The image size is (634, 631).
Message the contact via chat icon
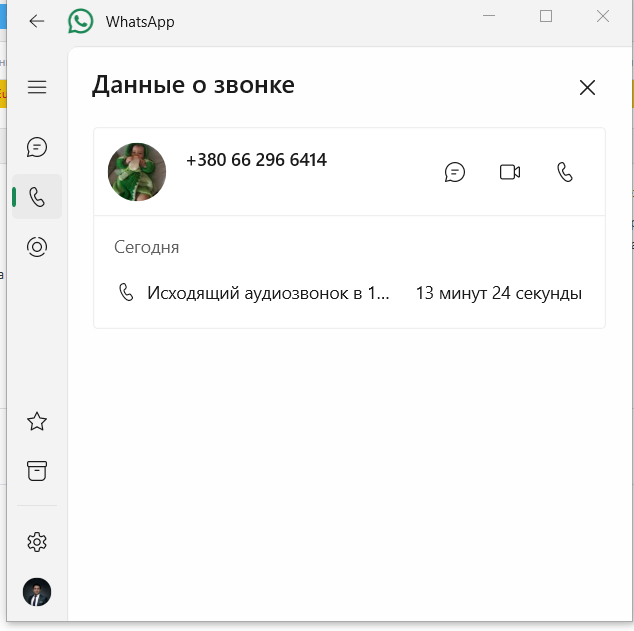(x=454, y=172)
